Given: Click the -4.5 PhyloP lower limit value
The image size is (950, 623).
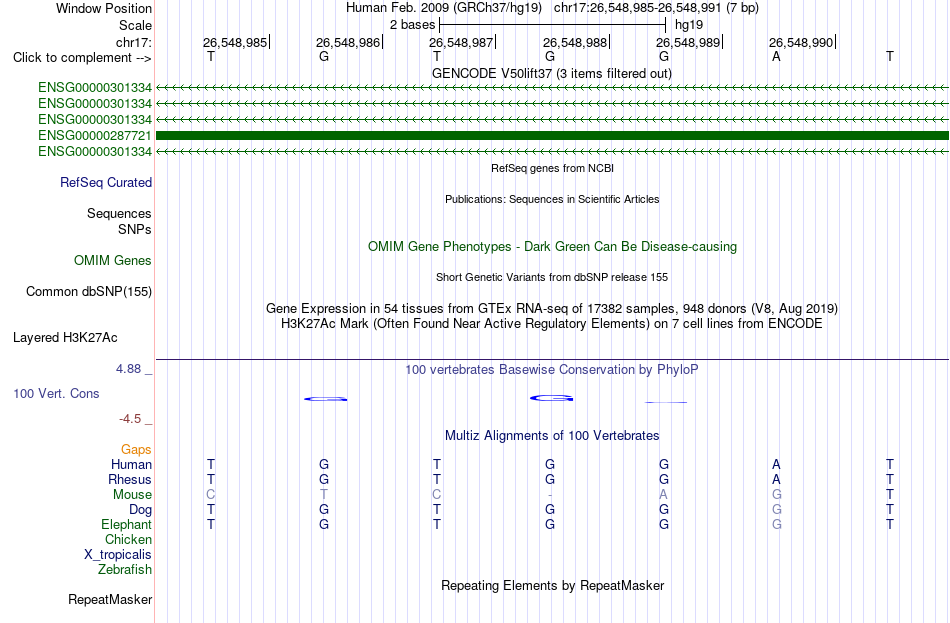Looking at the screenshot, I should [x=130, y=419].
